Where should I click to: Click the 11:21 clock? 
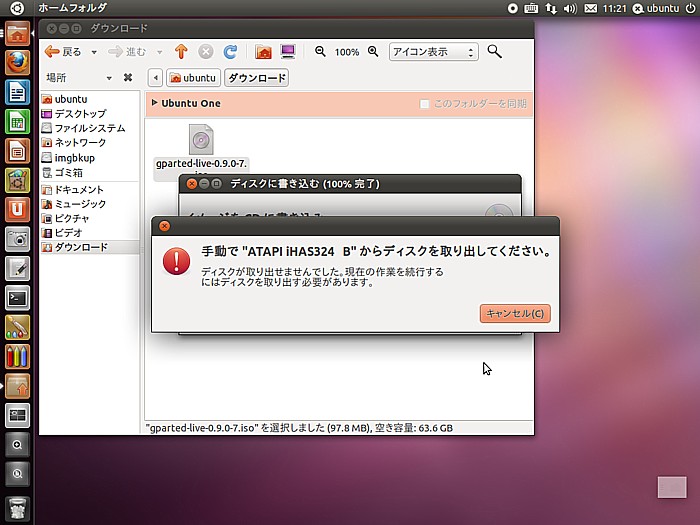tap(614, 8)
